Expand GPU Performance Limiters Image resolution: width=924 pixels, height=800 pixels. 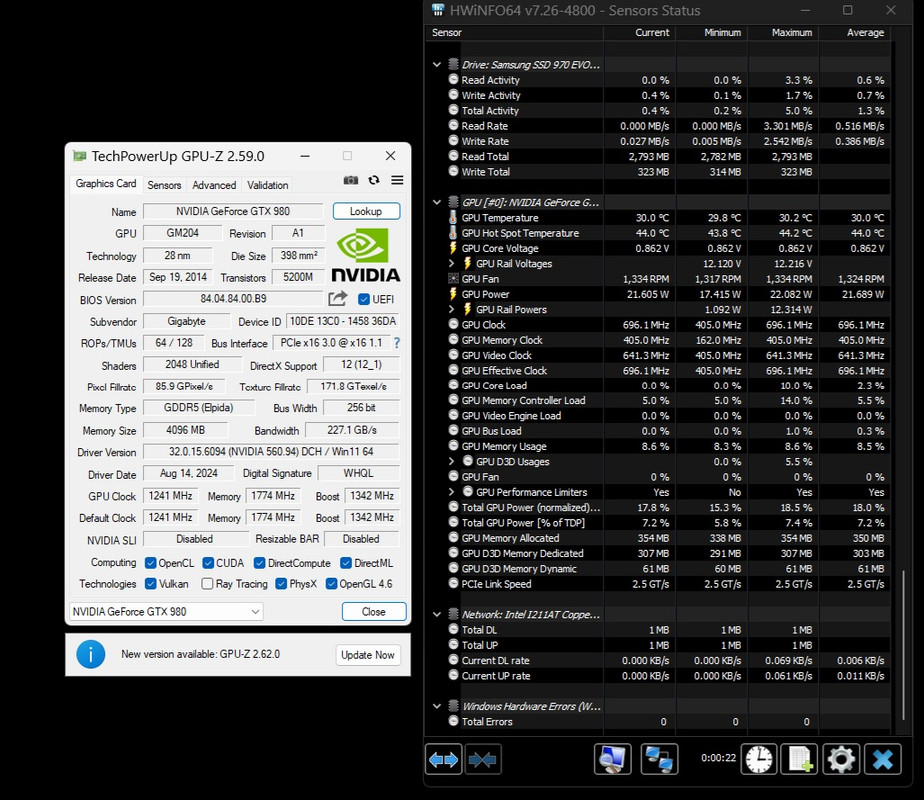click(451, 492)
